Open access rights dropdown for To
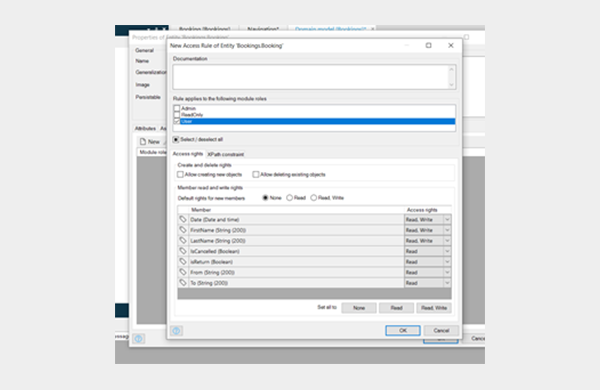Viewport: 600px width, 390px height. pyautogui.click(x=447, y=283)
